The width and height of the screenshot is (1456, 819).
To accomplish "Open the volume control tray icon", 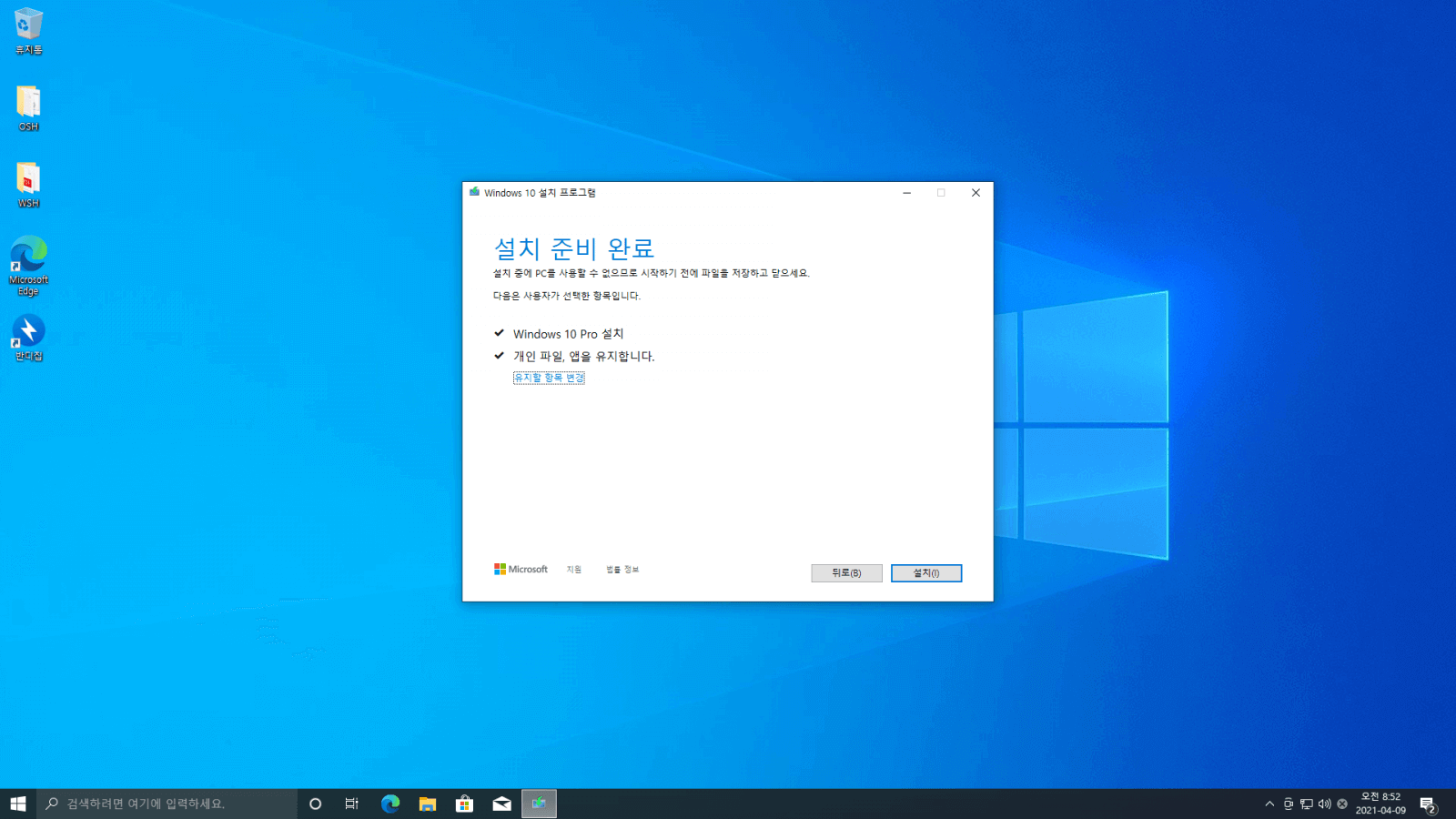I will coord(1324,804).
